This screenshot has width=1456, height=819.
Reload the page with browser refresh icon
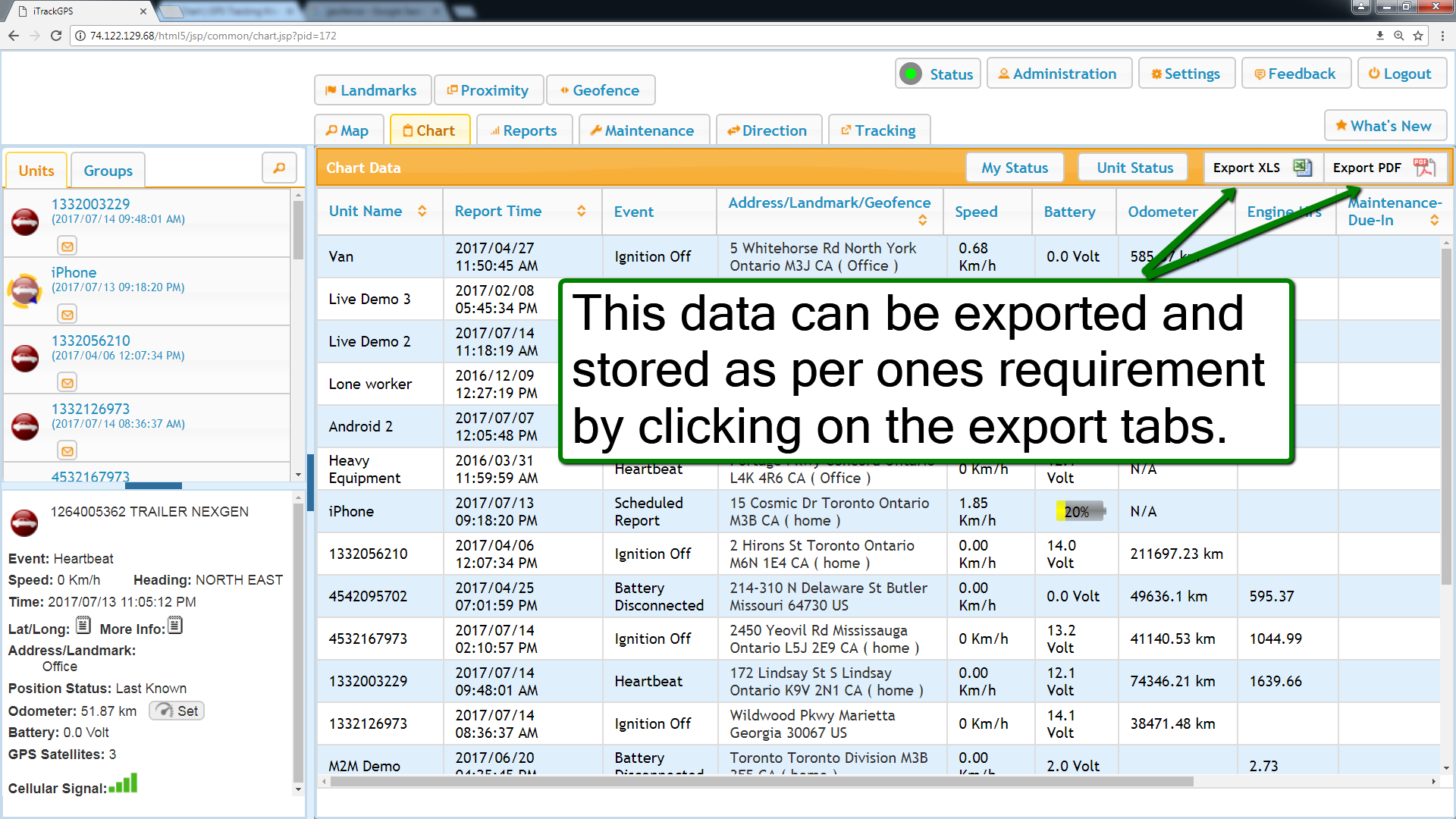pos(56,36)
